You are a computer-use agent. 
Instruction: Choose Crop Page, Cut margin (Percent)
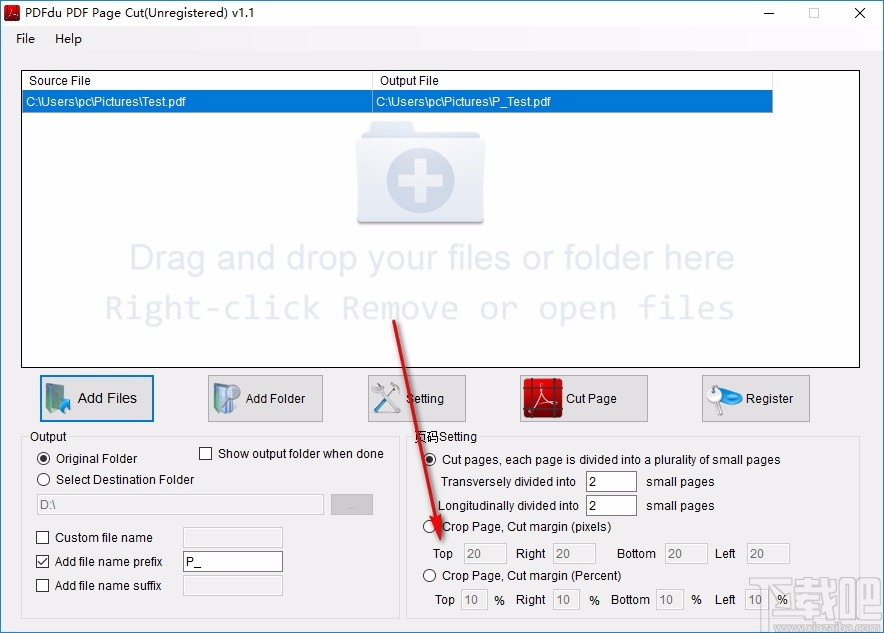[x=429, y=575]
